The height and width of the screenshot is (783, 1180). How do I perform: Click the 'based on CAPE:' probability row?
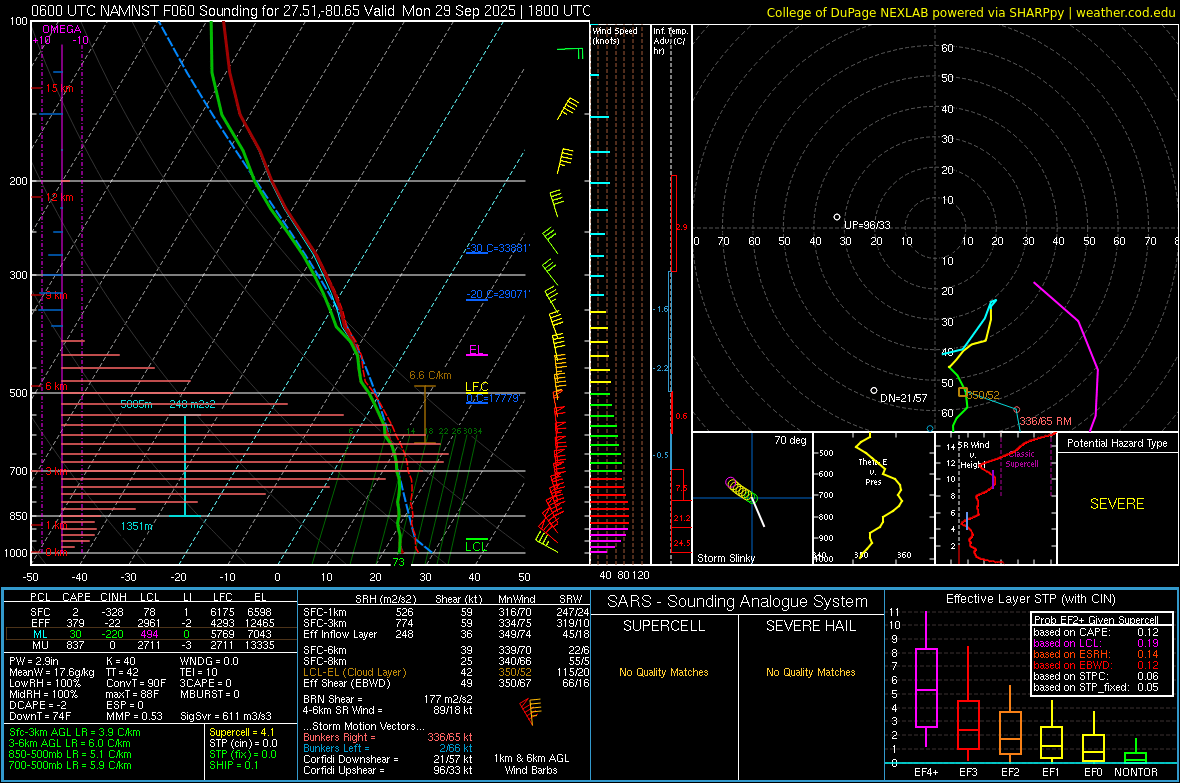1096,632
